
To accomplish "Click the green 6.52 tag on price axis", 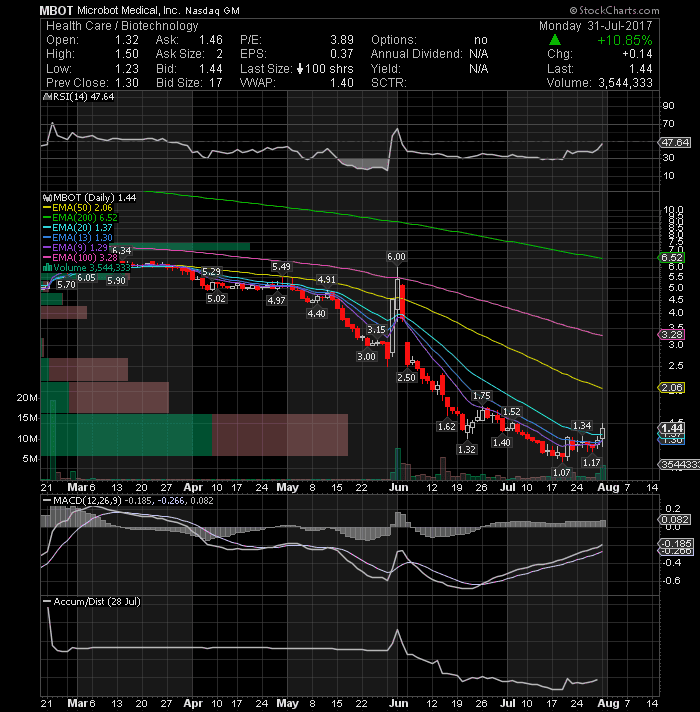I will click(672, 257).
